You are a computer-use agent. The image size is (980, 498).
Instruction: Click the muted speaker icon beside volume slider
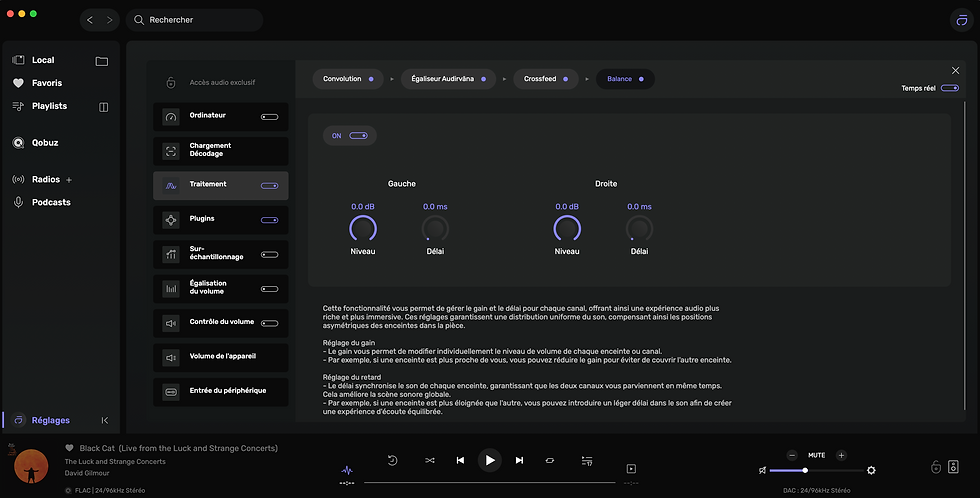(762, 470)
